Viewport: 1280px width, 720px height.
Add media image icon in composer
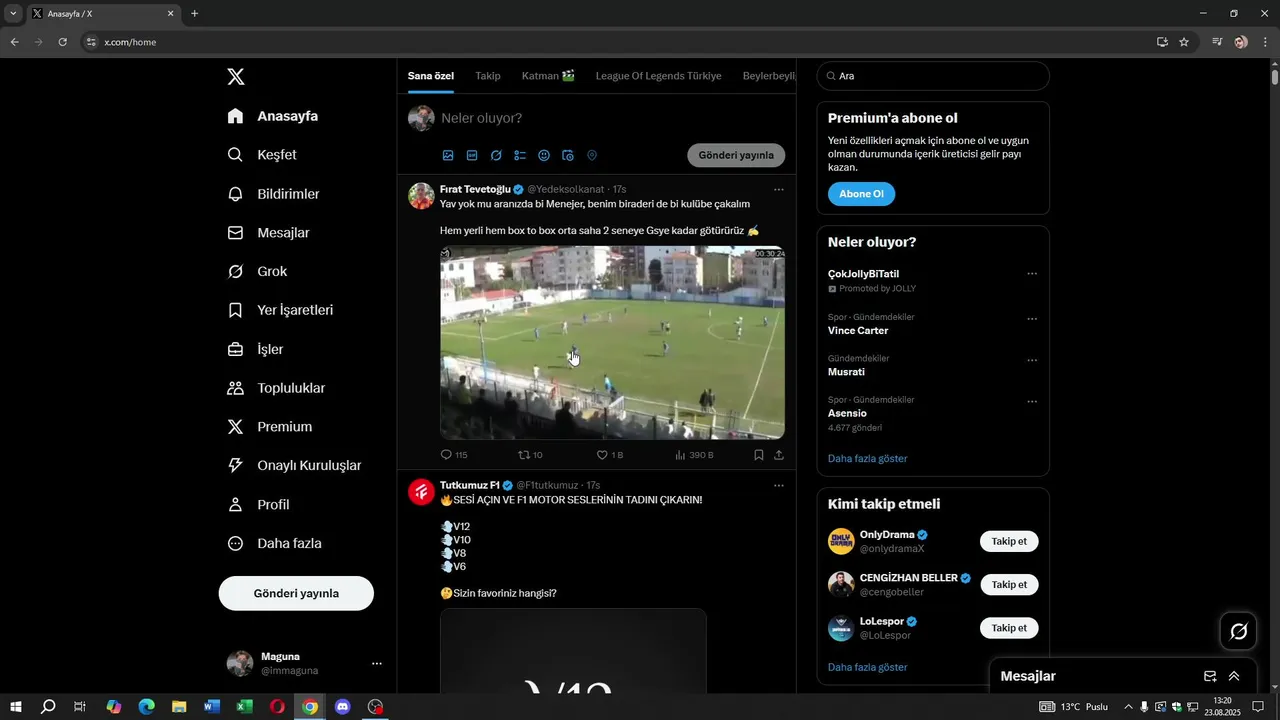pos(448,156)
